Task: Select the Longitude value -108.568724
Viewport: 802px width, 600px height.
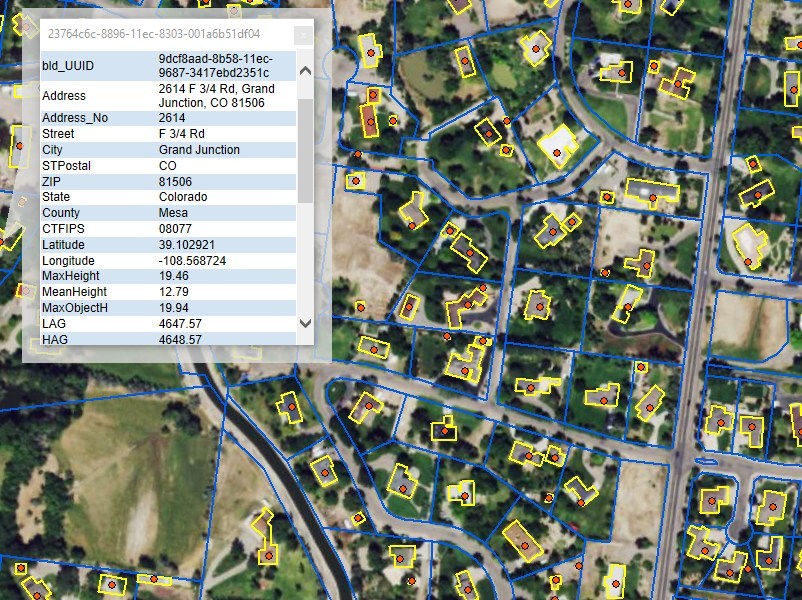Action: click(x=192, y=261)
